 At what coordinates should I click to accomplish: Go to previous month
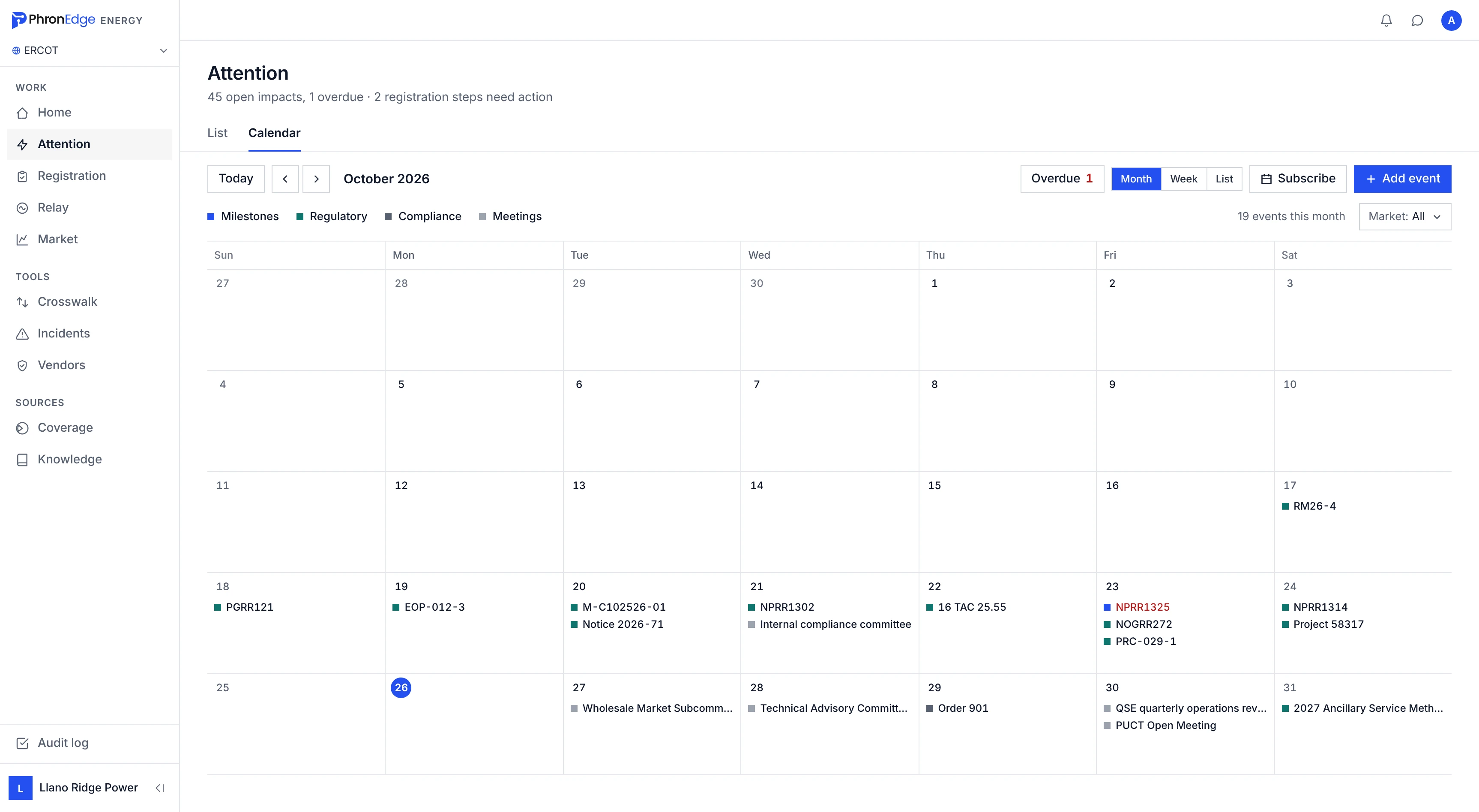[x=285, y=179]
